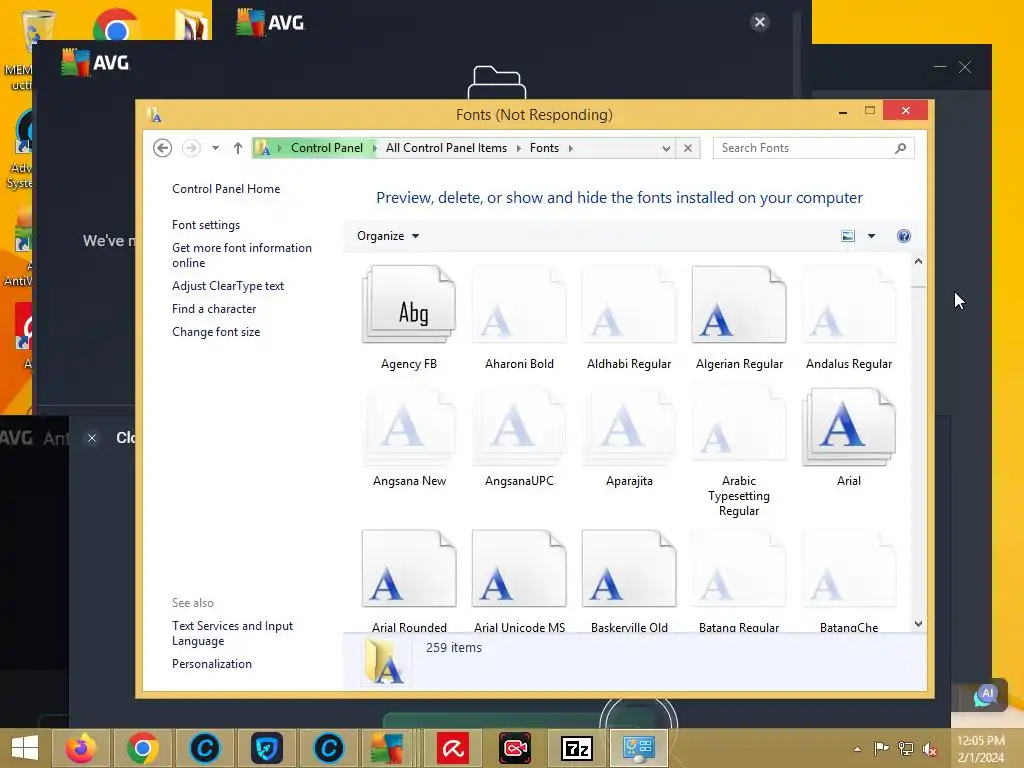Open the Agency FB font family
1024x768 pixels.
tap(409, 305)
